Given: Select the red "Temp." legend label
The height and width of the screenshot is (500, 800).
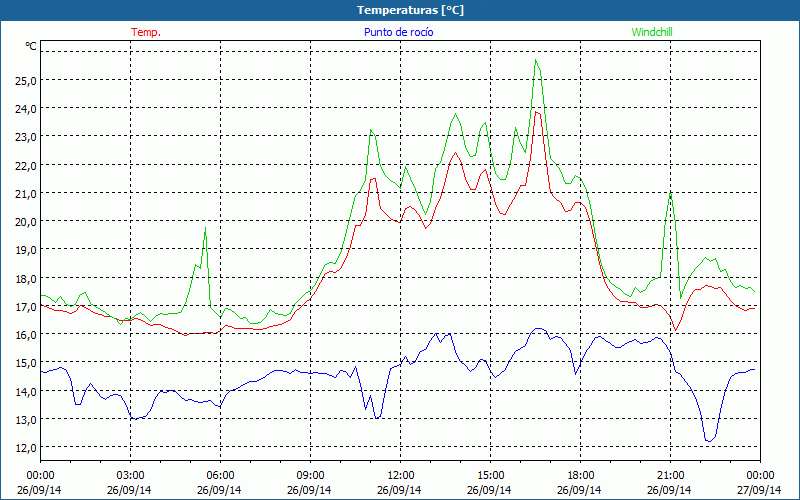Looking at the screenshot, I should tap(146, 32).
